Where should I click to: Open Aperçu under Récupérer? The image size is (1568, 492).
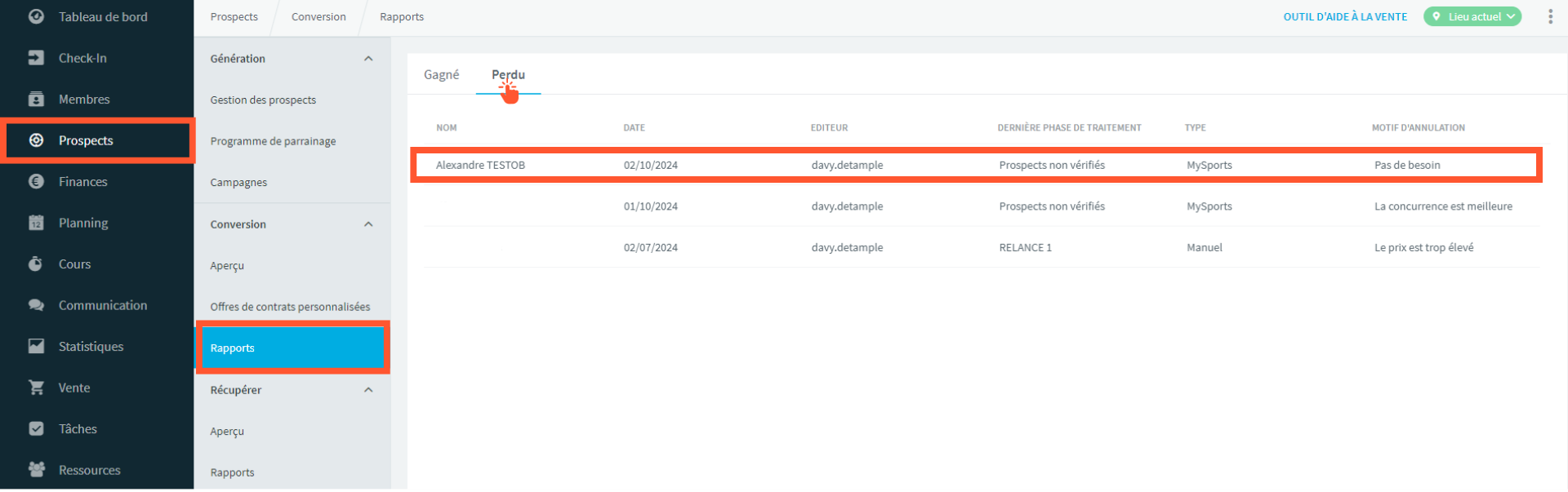[x=227, y=432]
